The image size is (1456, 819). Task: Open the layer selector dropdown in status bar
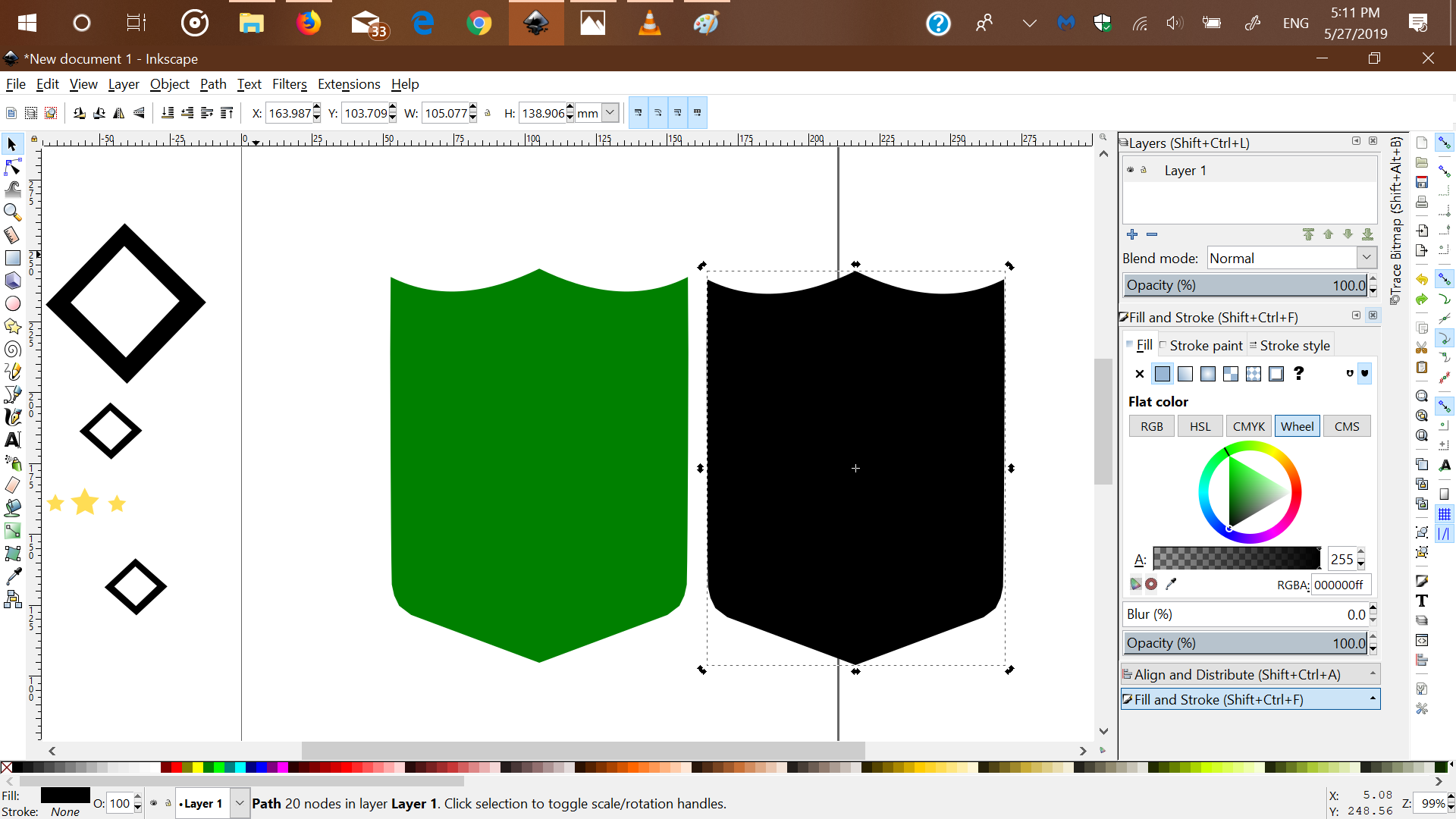(240, 803)
